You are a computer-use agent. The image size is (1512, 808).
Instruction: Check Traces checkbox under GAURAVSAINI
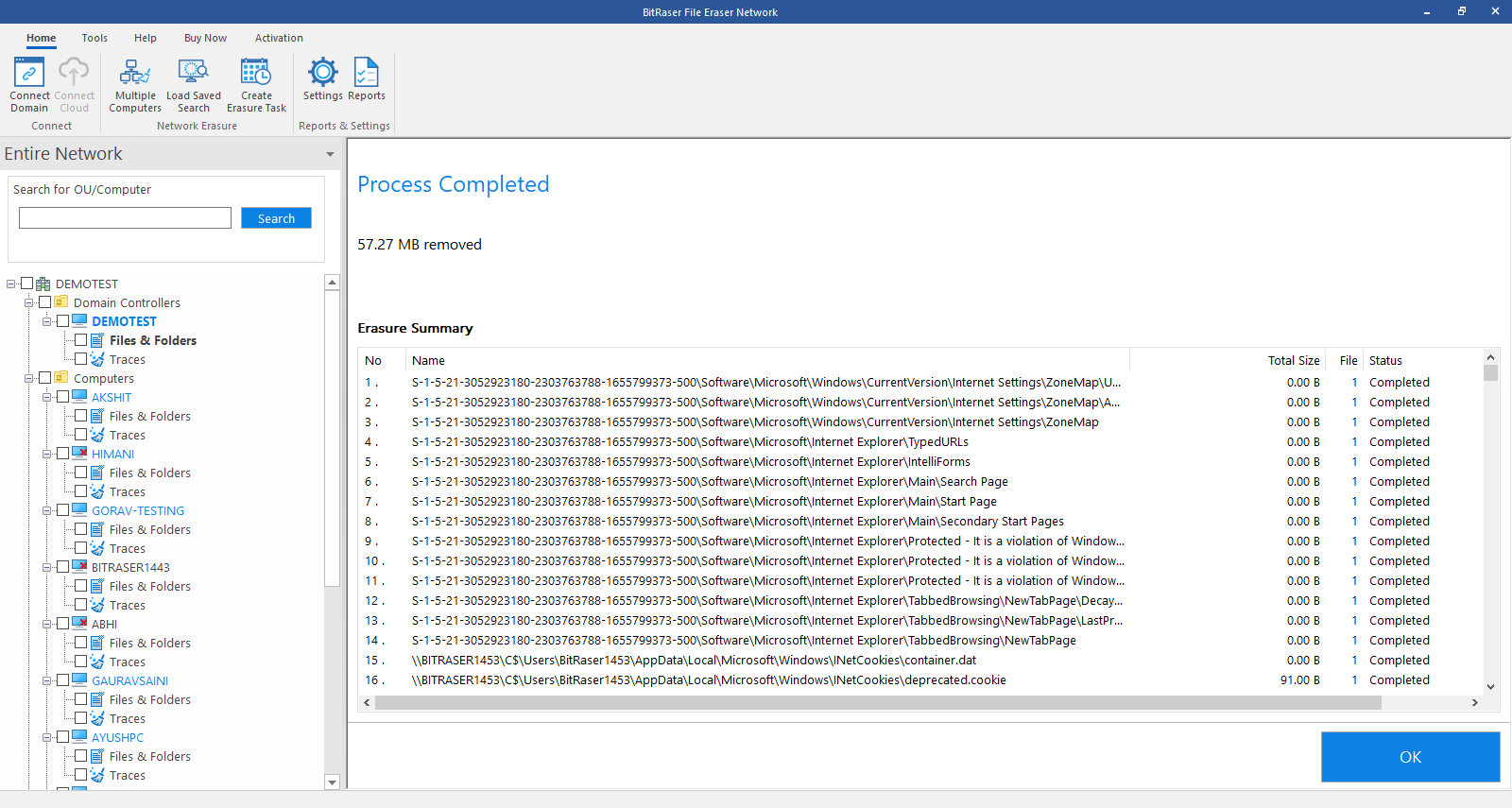80,718
